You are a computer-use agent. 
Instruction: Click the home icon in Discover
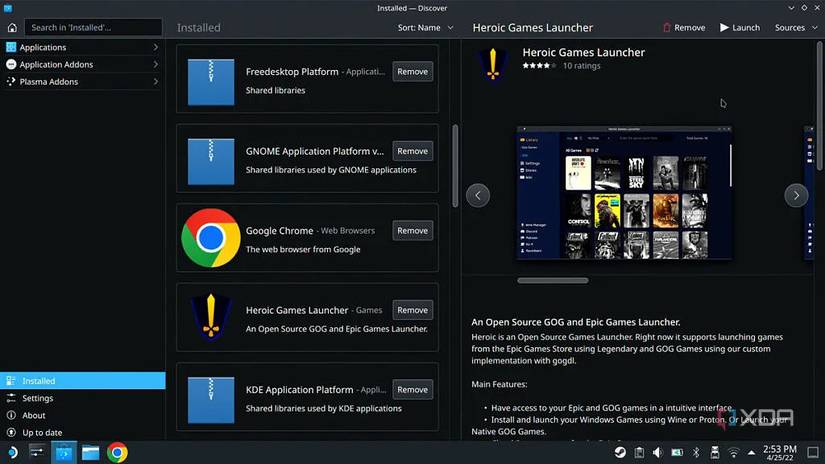pos(12,27)
